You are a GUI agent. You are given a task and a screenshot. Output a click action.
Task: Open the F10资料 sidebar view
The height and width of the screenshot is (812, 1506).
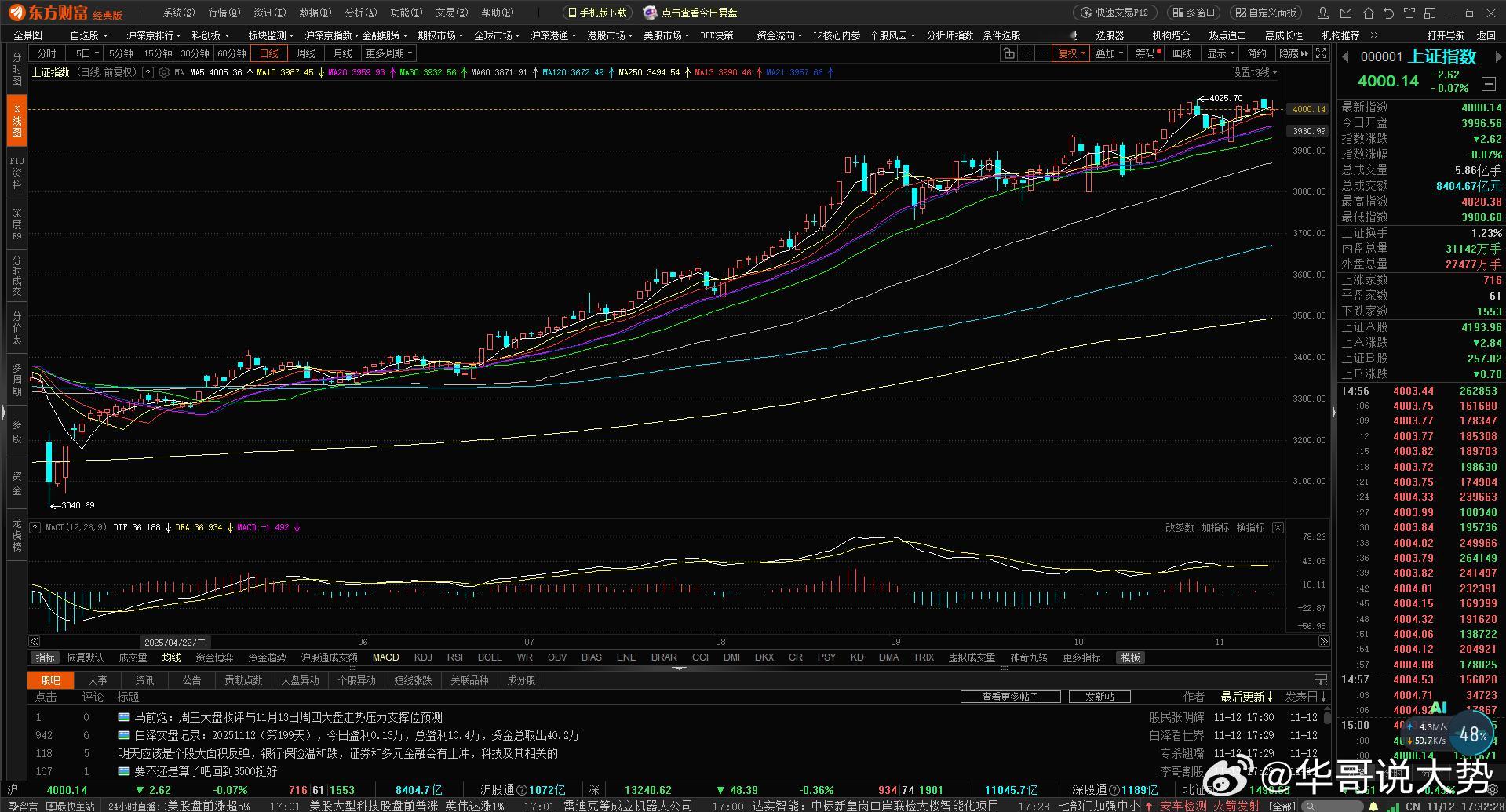pos(16,173)
